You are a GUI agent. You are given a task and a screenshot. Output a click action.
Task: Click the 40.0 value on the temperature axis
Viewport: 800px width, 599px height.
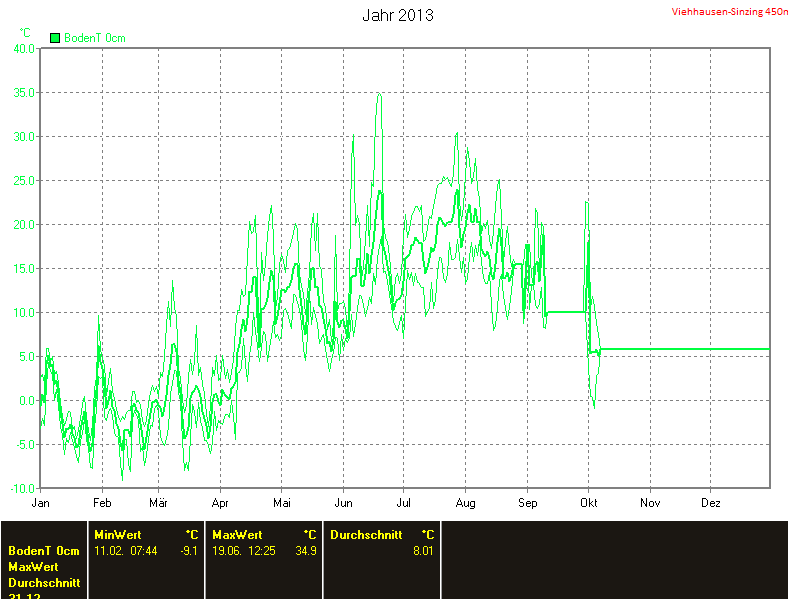click(24, 48)
